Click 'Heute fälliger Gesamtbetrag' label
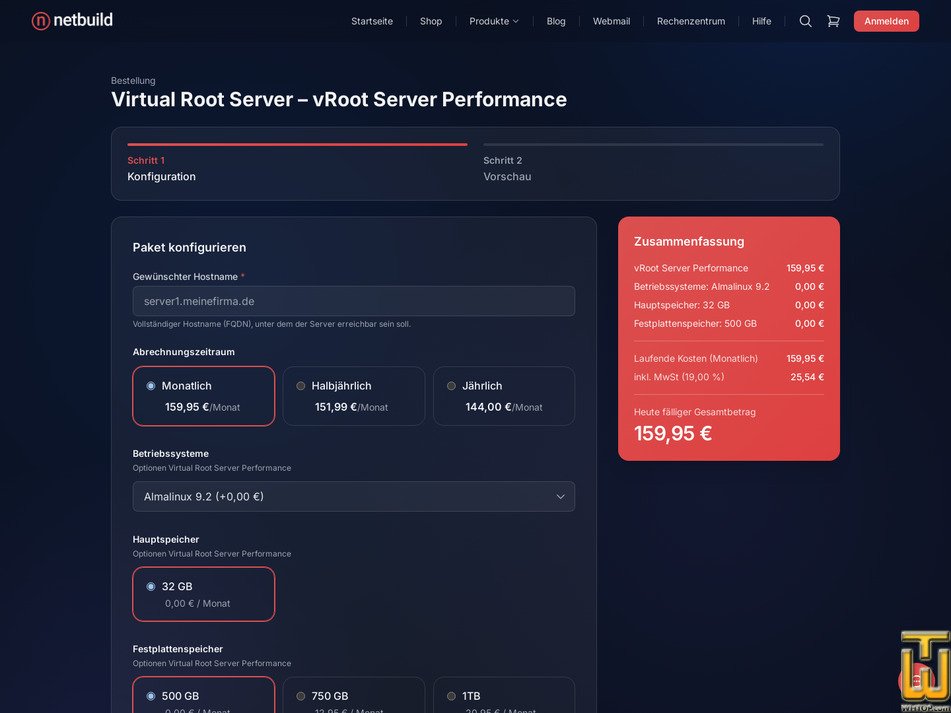 [x=694, y=412]
